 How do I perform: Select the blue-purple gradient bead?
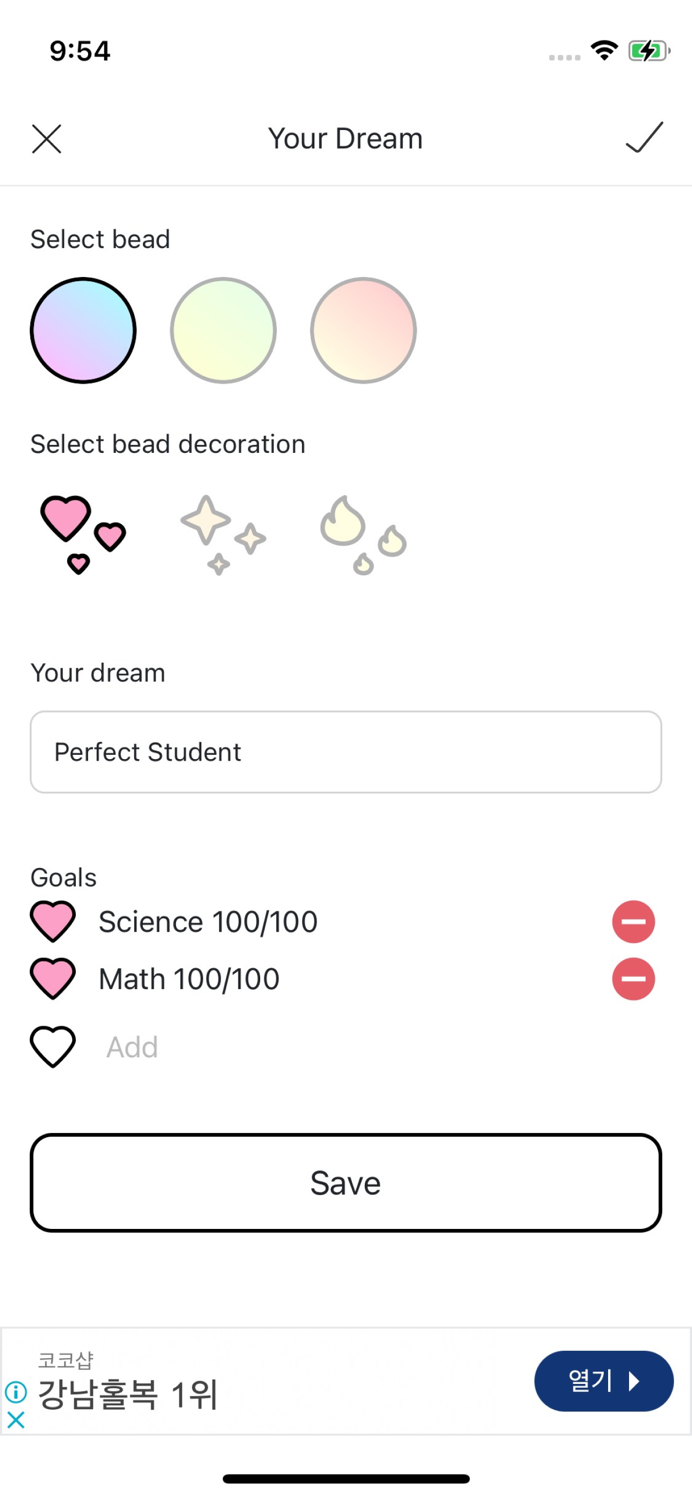[x=83, y=330]
